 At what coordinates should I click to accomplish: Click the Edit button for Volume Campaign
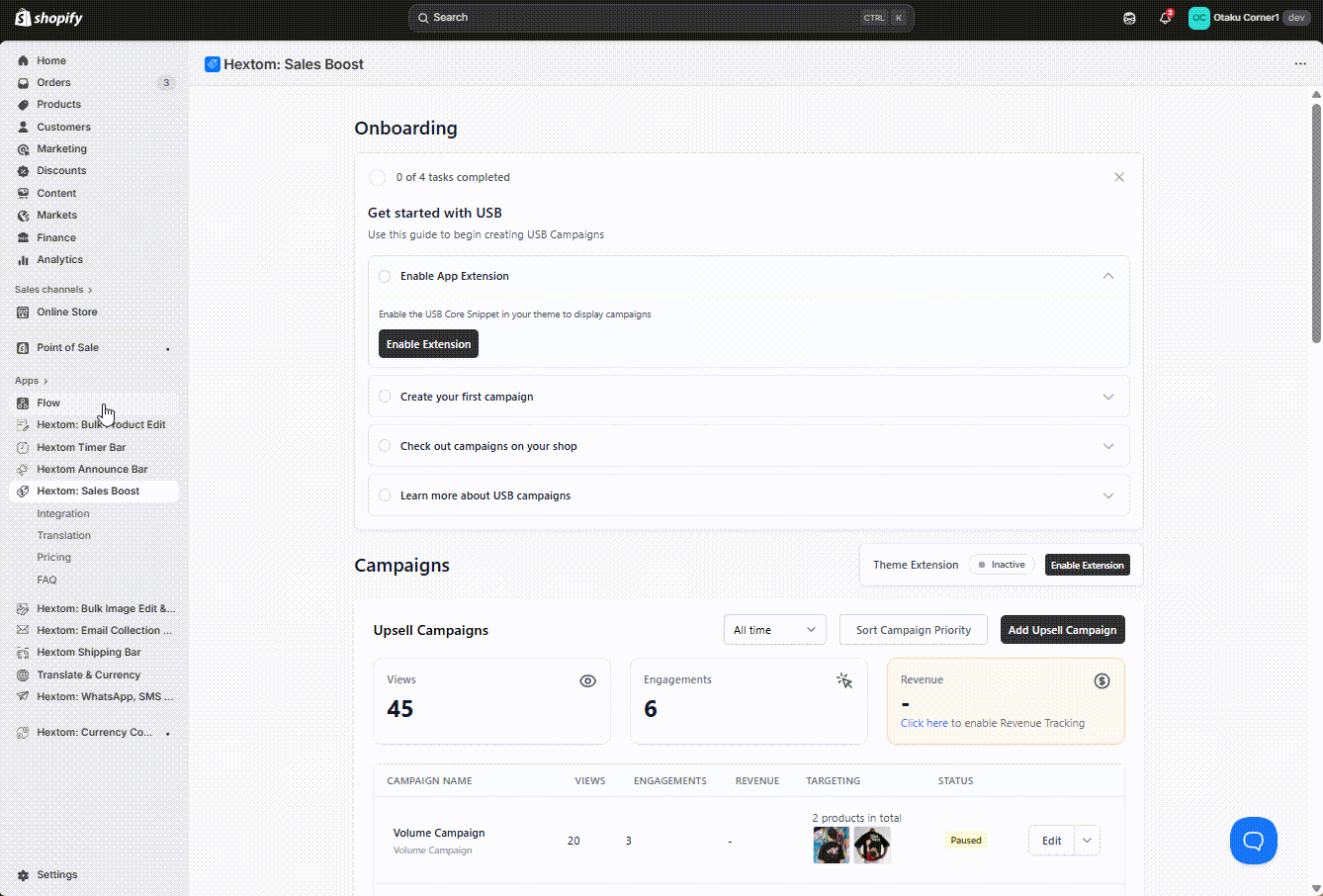1051,841
